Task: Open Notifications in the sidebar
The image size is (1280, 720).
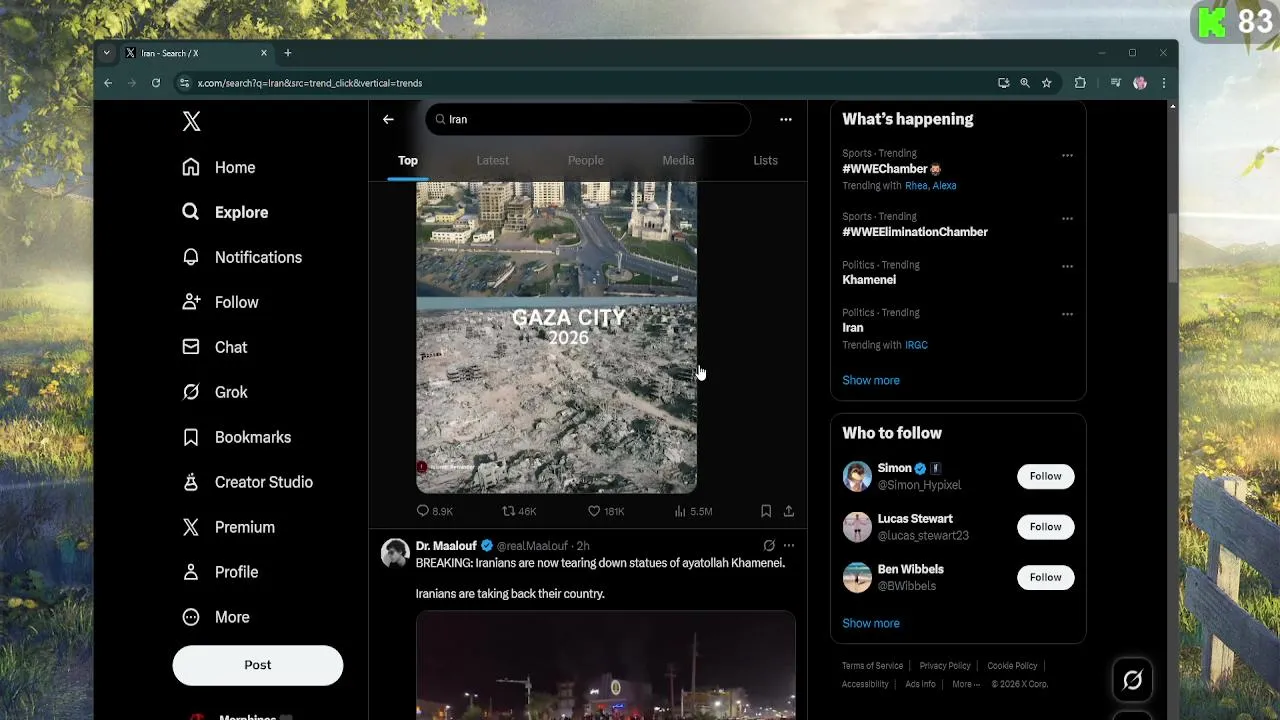Action: (242, 257)
